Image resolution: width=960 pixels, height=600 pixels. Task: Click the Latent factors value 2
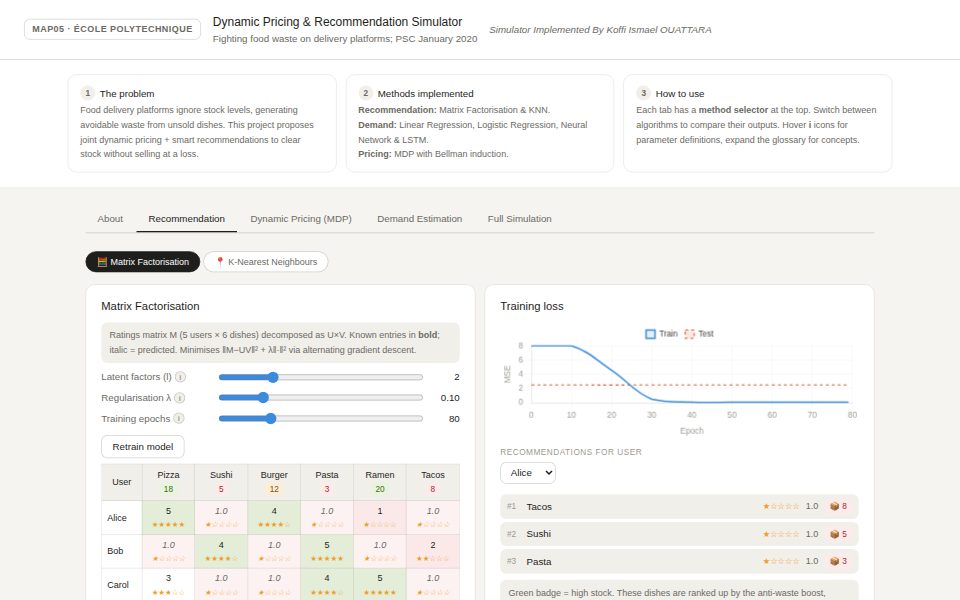click(457, 377)
